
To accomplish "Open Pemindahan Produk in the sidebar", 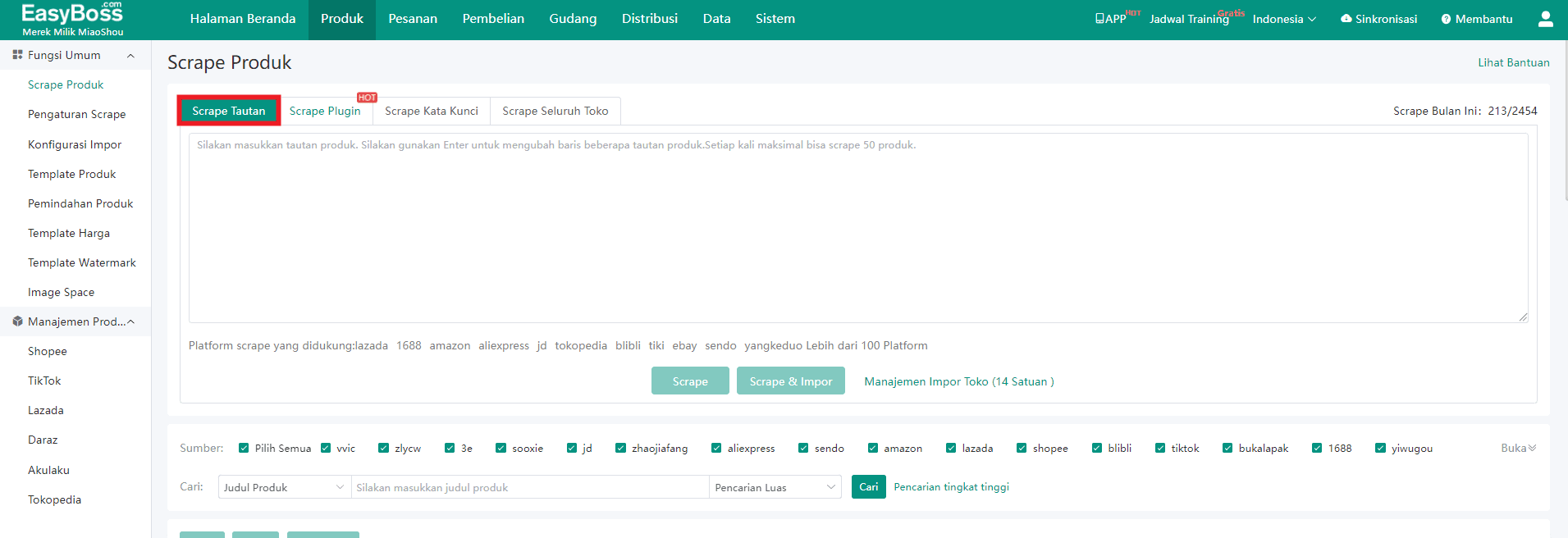I will 80,203.
